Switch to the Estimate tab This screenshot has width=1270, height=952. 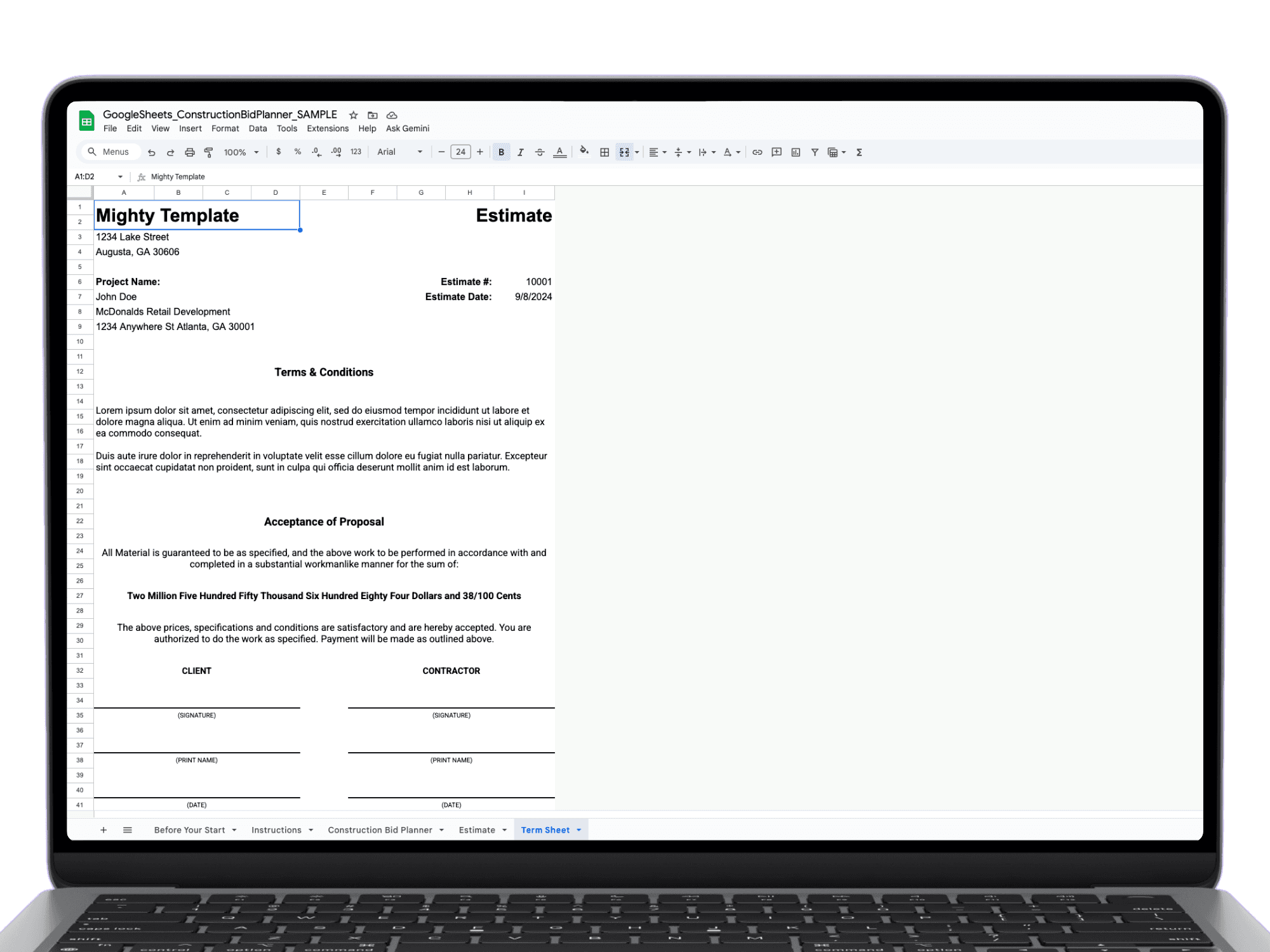coord(477,830)
